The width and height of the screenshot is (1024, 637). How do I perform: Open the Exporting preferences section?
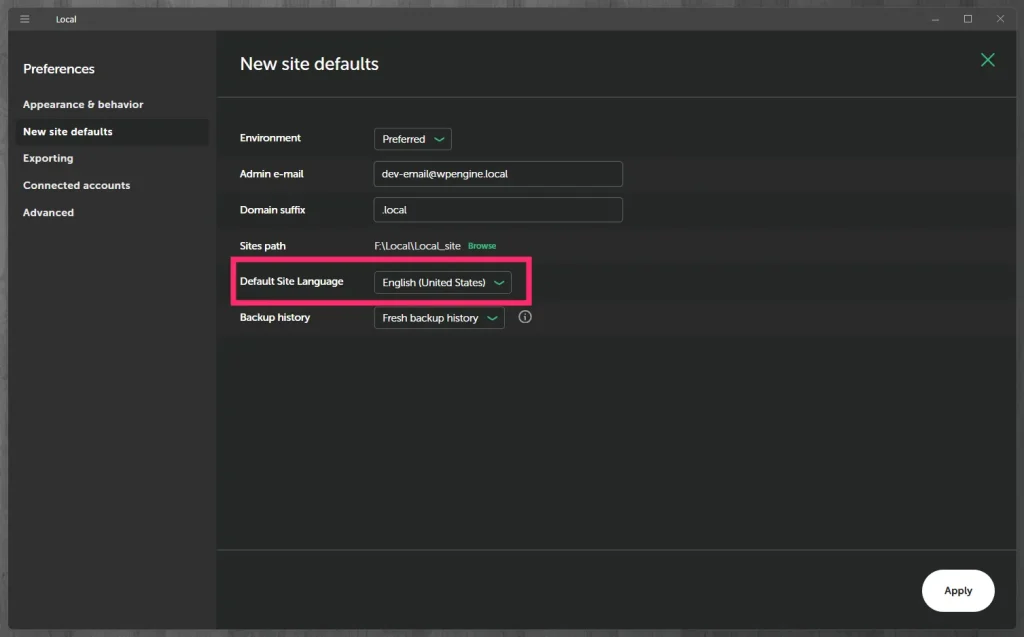pos(48,158)
